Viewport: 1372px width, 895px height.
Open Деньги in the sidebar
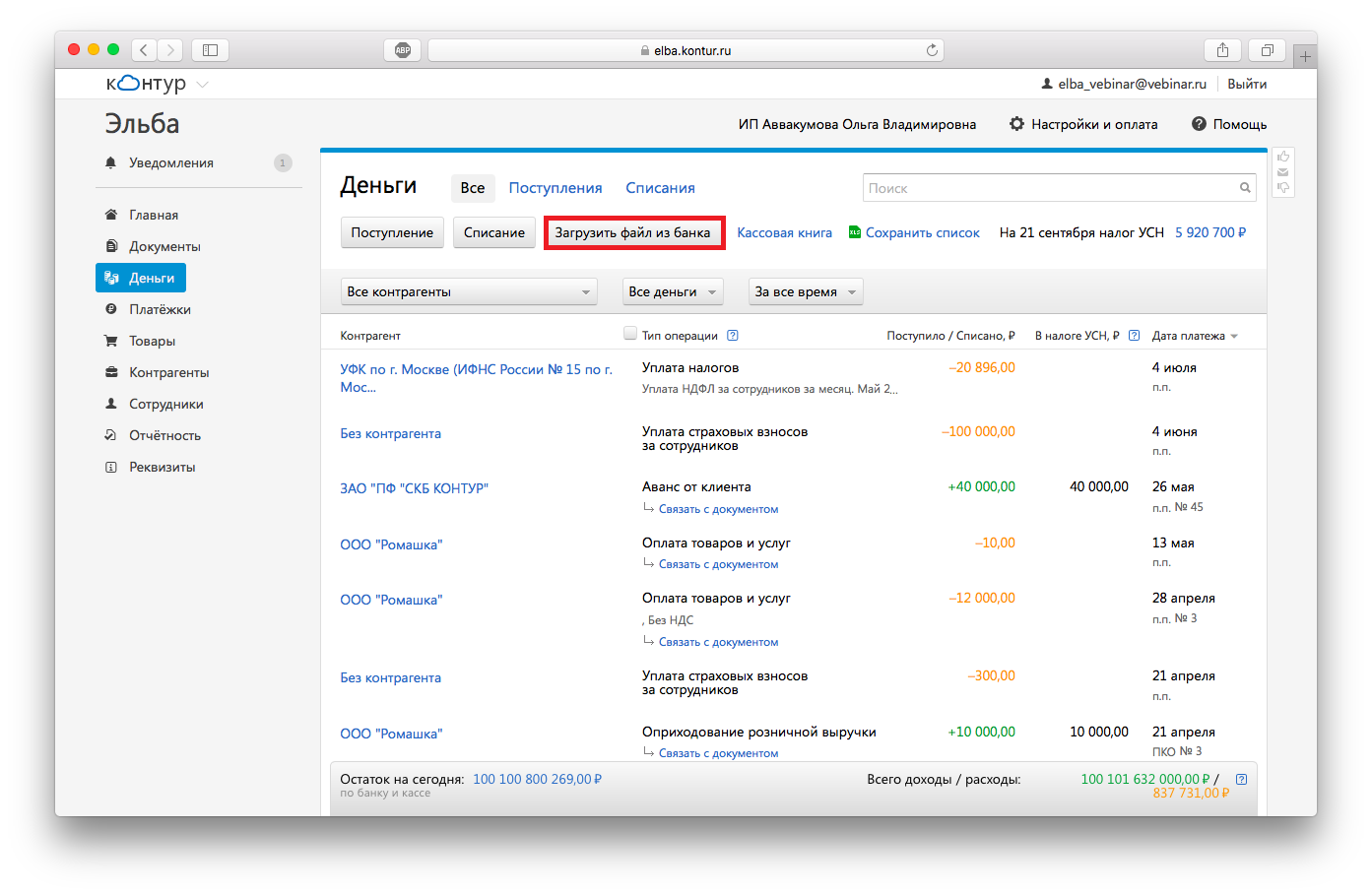[x=141, y=278]
